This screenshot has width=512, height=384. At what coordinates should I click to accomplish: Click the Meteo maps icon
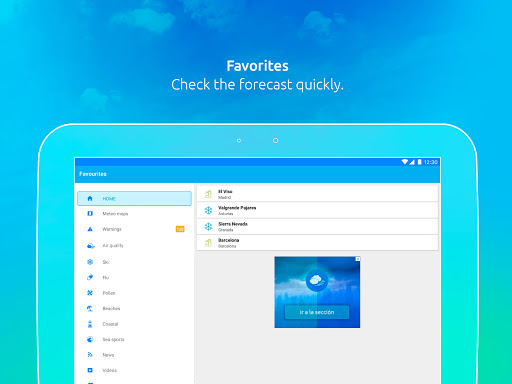click(90, 213)
